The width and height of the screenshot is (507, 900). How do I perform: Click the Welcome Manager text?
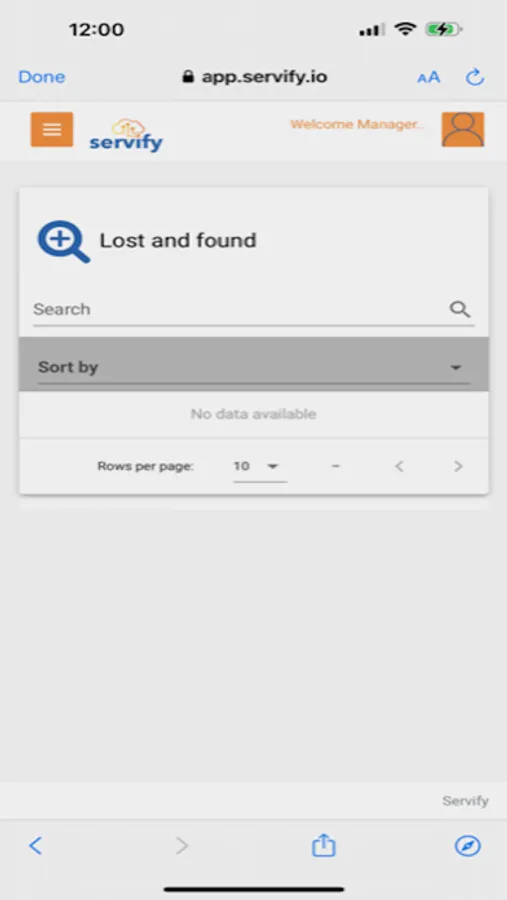357,125
